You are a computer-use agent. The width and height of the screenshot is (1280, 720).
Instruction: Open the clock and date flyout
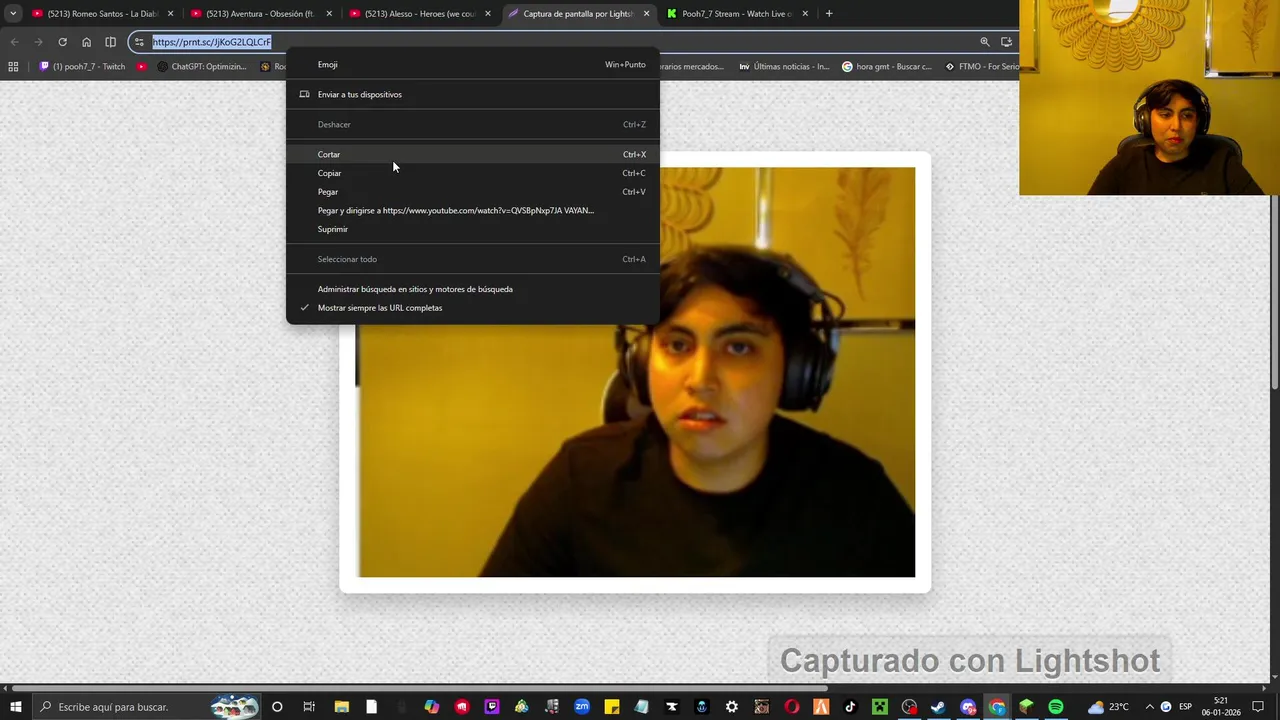click(1221, 707)
